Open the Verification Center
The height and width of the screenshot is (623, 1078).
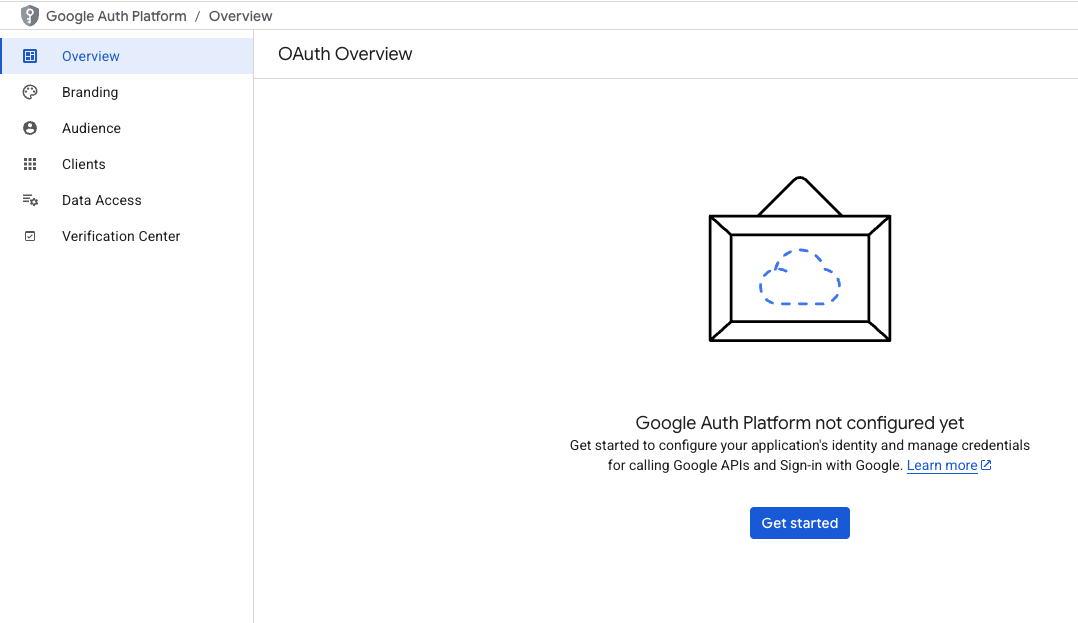[121, 236]
